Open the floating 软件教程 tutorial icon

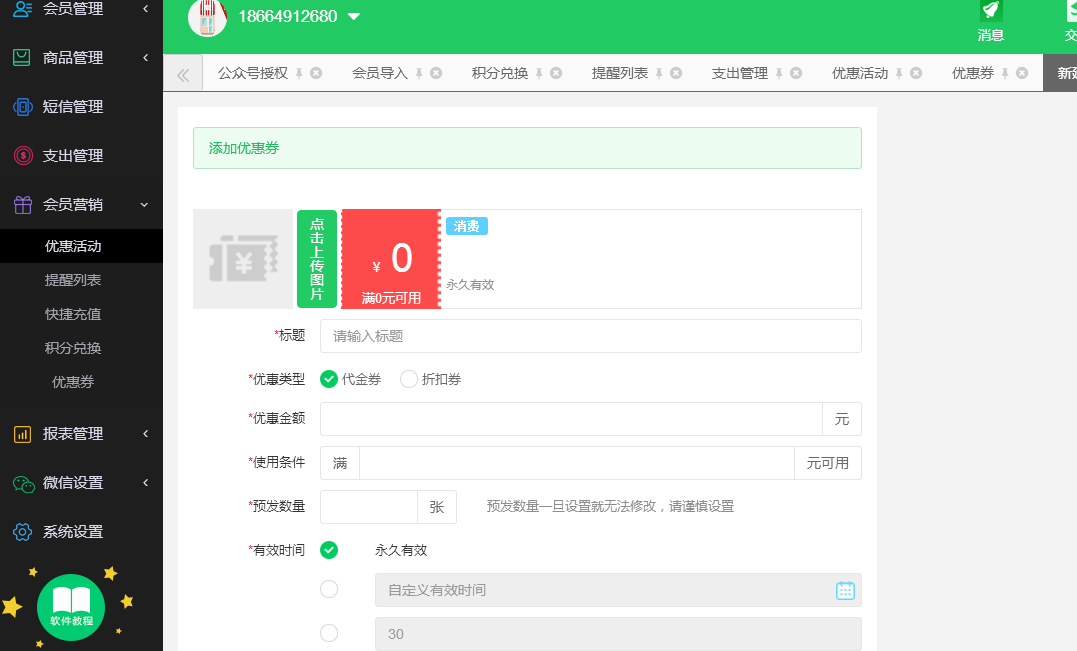(69, 606)
